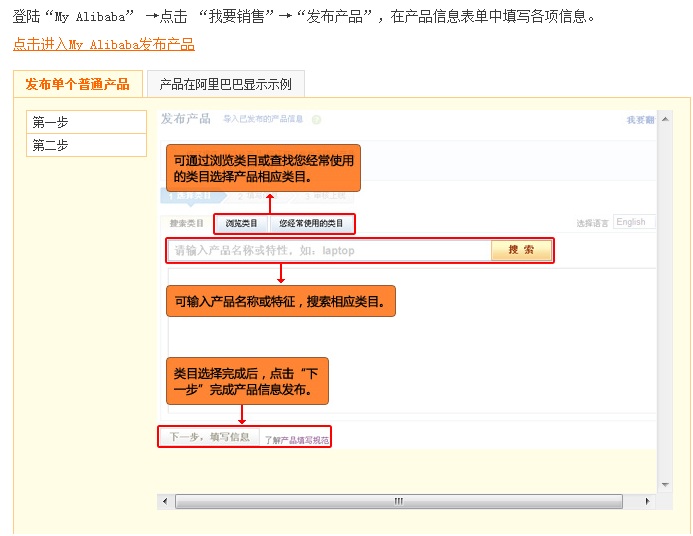Select 第一步 in the step list

pos(87,122)
